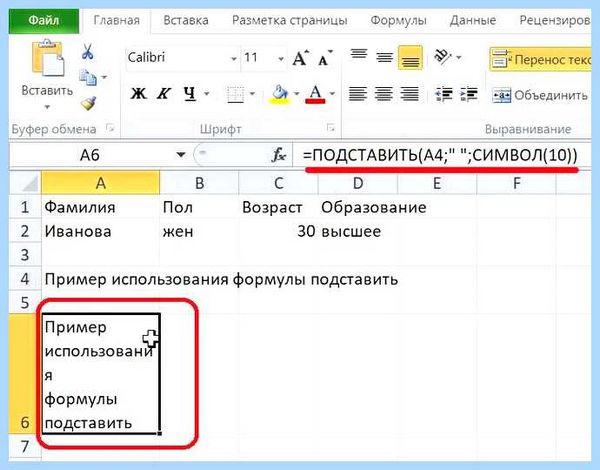
Task: Open borders dropdown arrow
Action: tap(252, 93)
